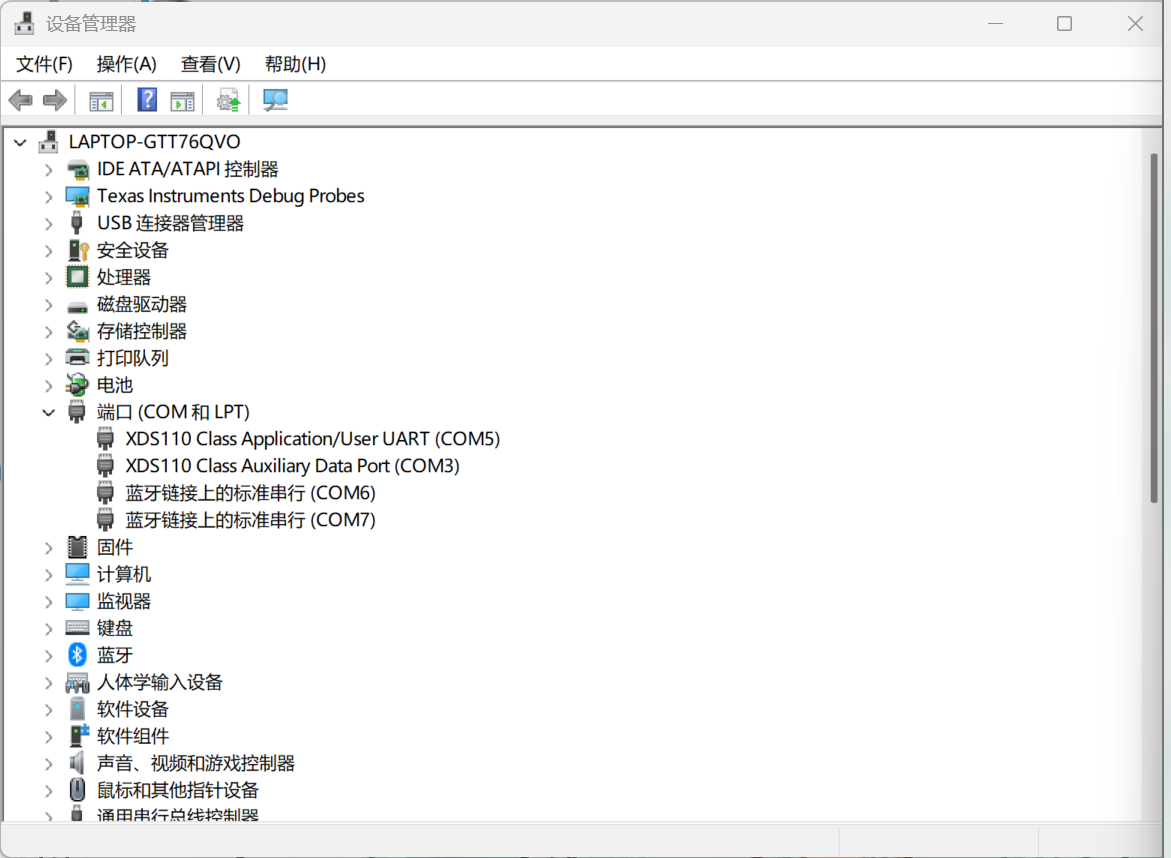Expand the 蓝牙 node
This screenshot has height=858, width=1171.
coord(49,656)
